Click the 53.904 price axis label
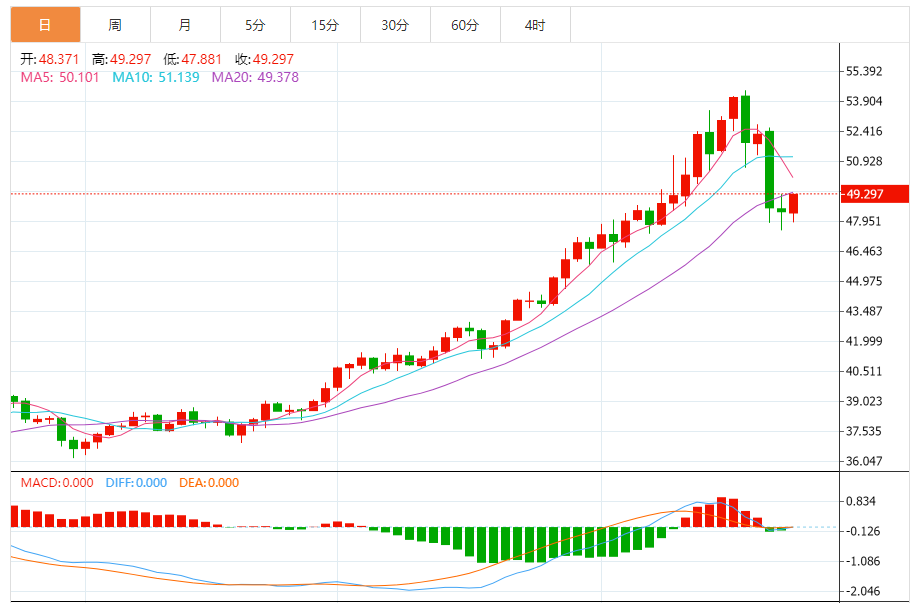The height and width of the screenshot is (603, 915). pyautogui.click(x=864, y=101)
